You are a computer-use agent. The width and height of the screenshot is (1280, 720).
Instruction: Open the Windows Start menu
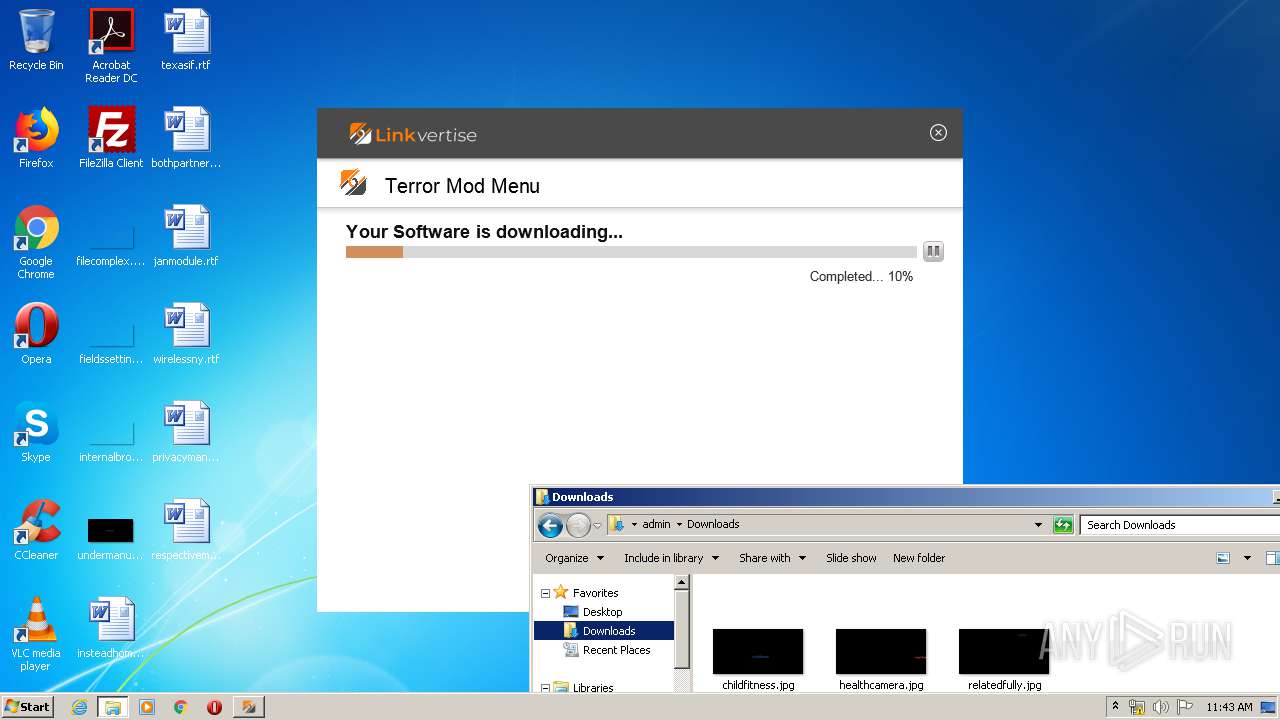coord(28,707)
